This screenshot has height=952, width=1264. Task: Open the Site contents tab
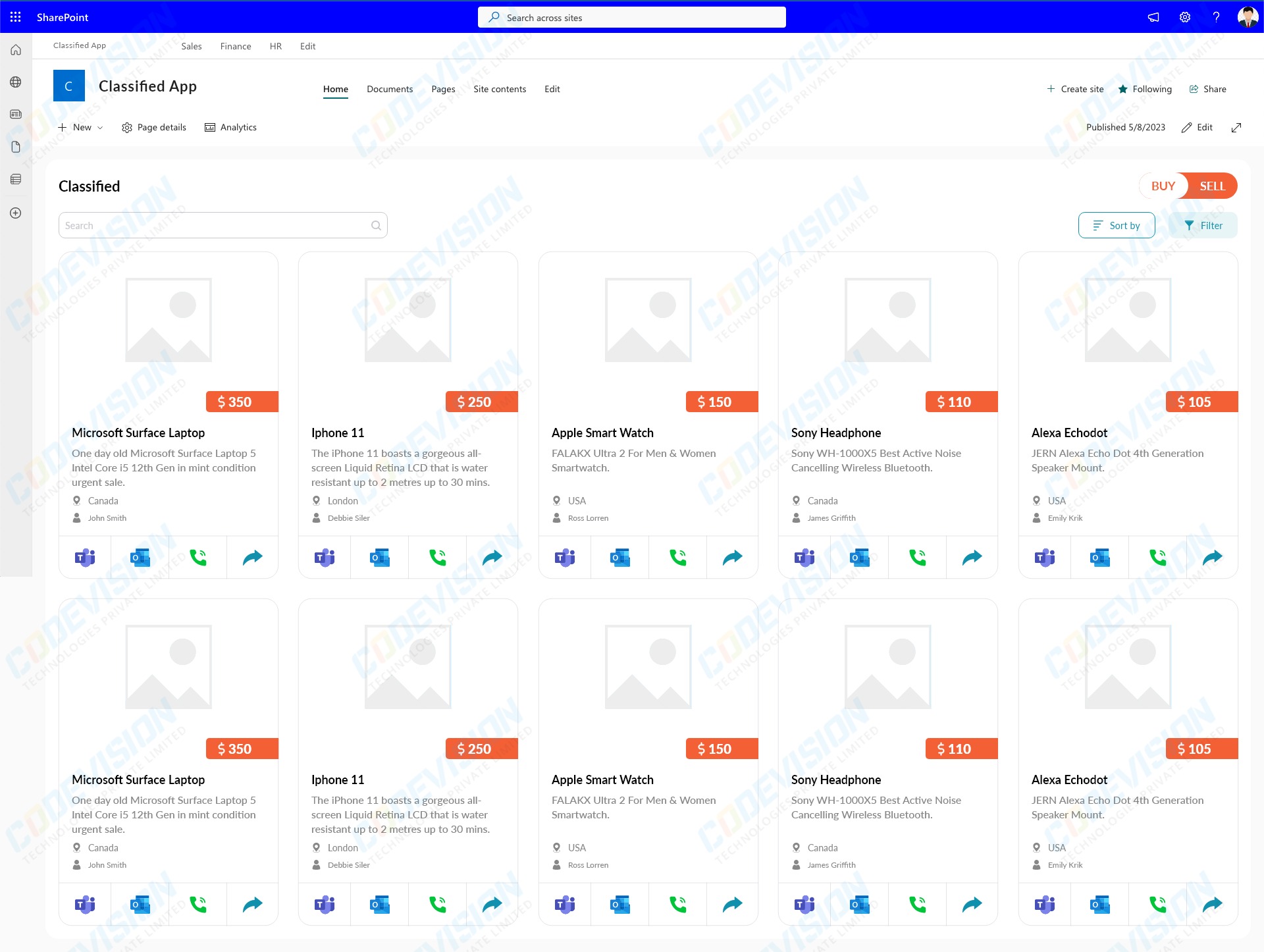pos(500,90)
